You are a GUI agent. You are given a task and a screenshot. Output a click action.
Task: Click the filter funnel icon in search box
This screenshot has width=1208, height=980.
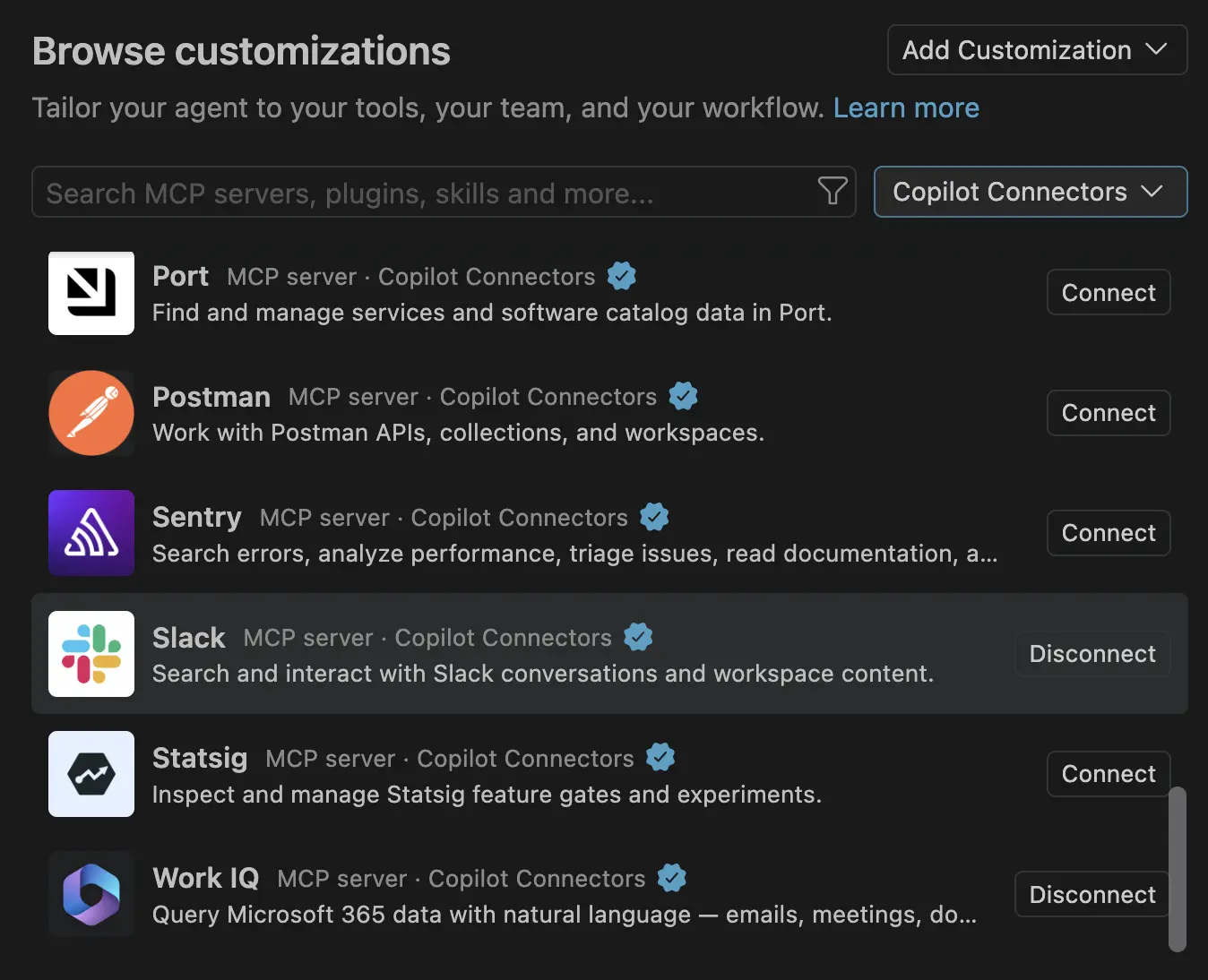click(x=833, y=191)
